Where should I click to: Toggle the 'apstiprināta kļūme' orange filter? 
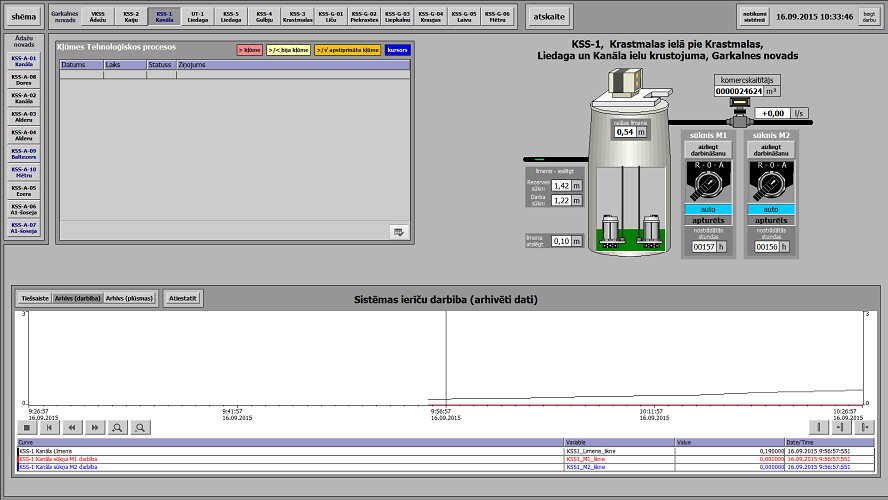coord(347,49)
